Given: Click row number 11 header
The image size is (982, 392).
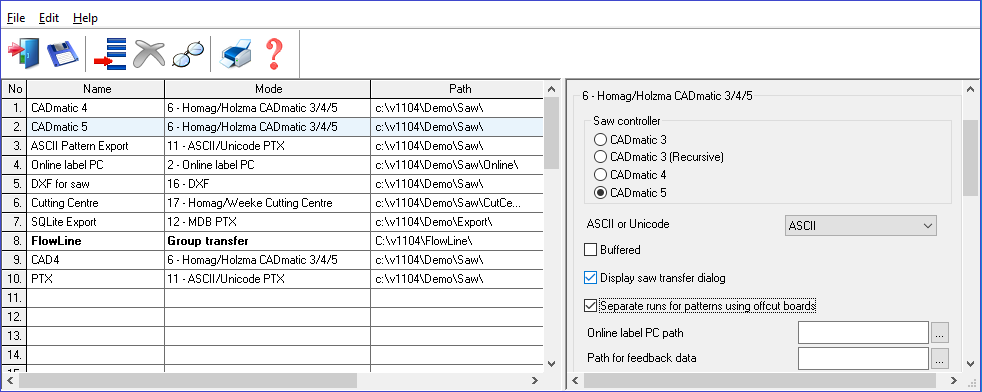Looking at the screenshot, I should pos(14,297).
